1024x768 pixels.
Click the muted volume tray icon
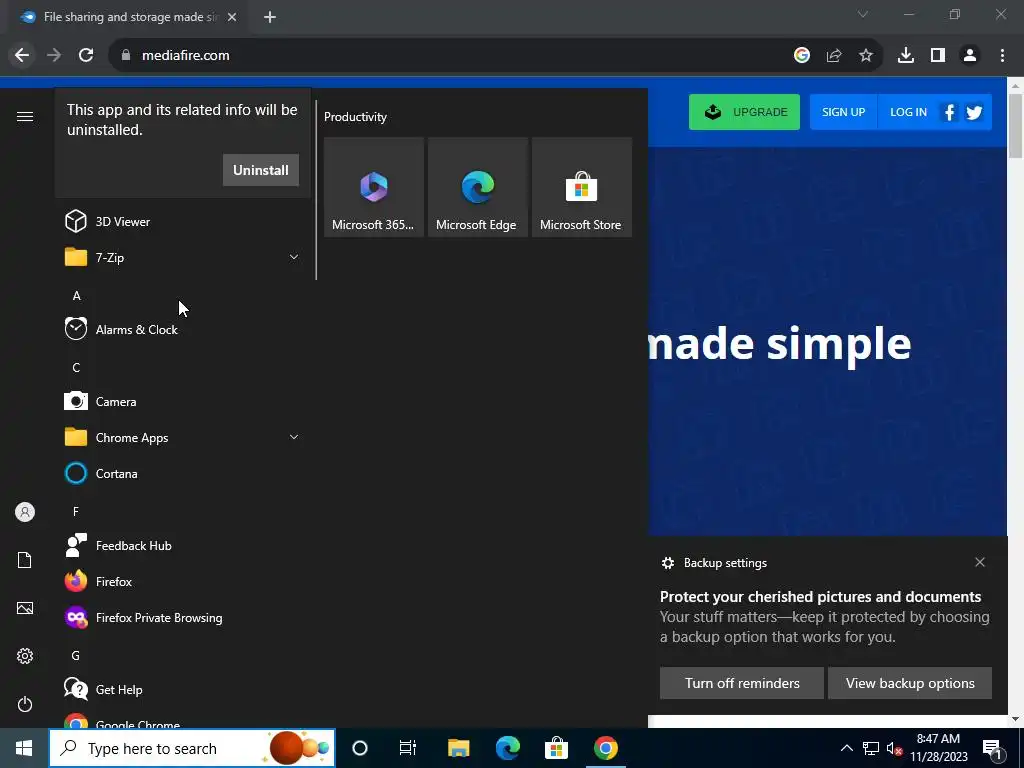tap(894, 748)
